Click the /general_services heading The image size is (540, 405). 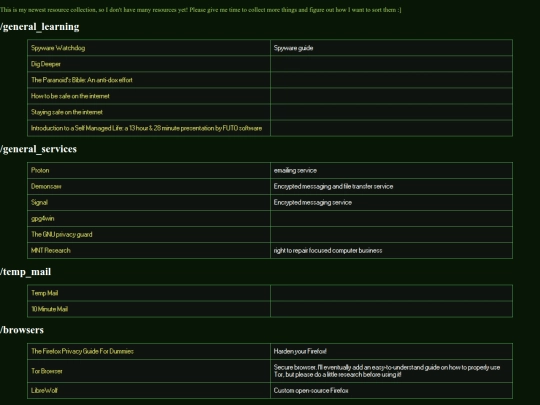tap(38, 149)
